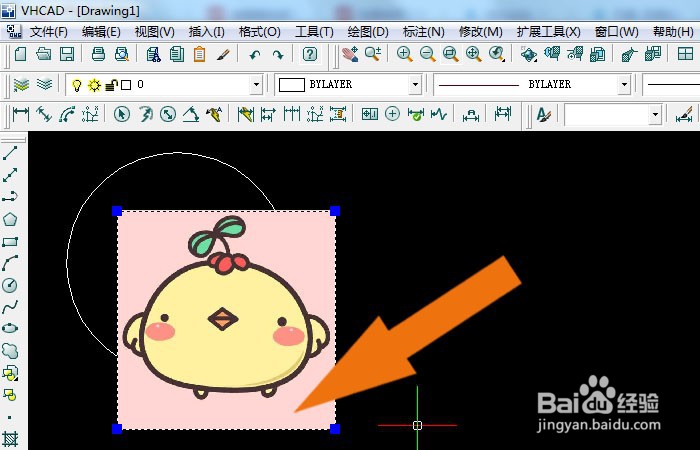The height and width of the screenshot is (450, 700).
Task: Redo the last undone action
Action: [278, 55]
